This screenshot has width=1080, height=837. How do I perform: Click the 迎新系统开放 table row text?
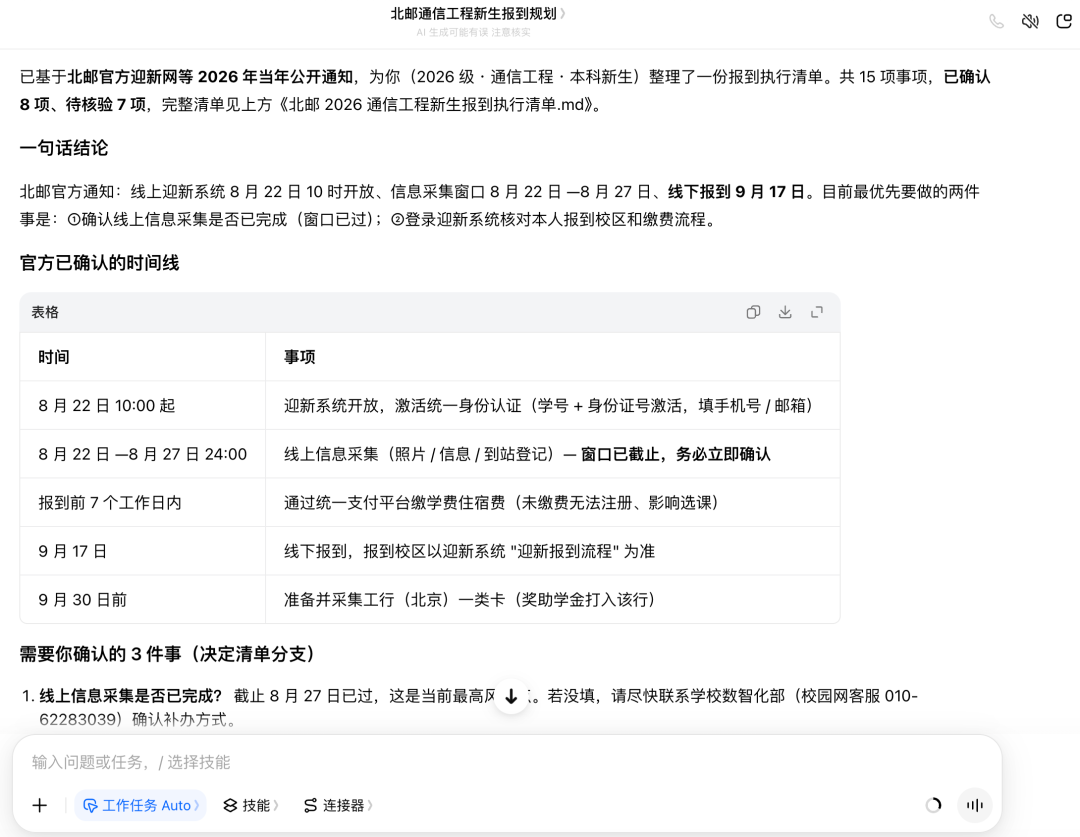pyautogui.click(x=548, y=406)
